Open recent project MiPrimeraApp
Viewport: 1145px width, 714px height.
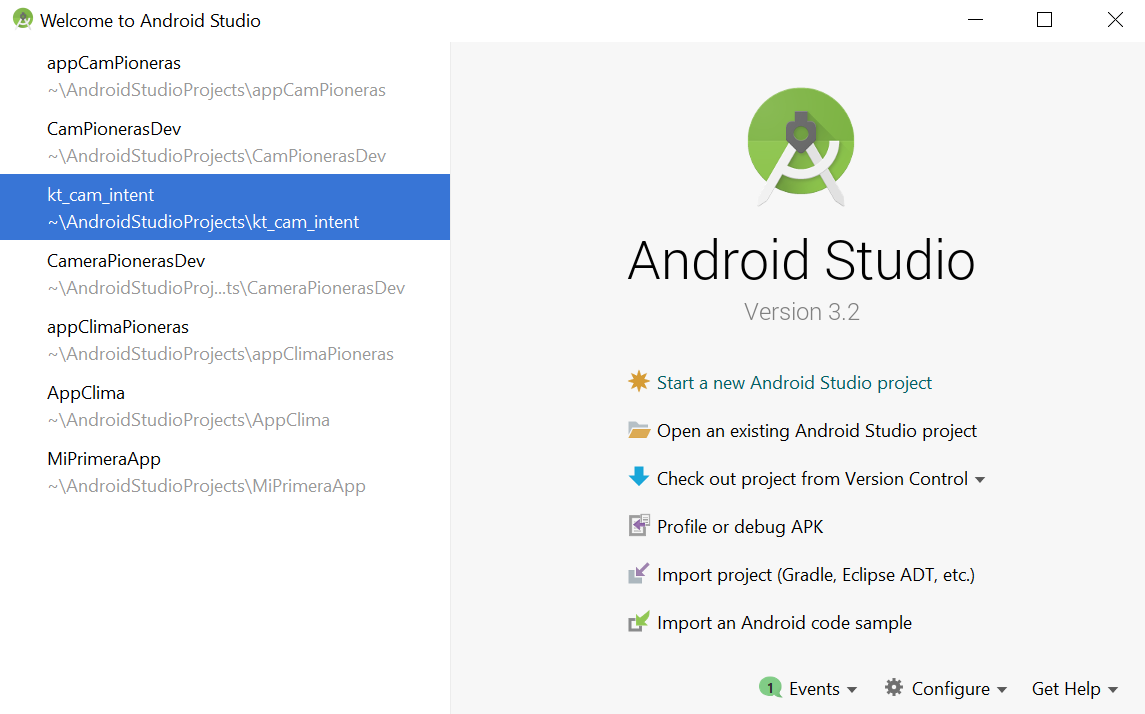225,472
